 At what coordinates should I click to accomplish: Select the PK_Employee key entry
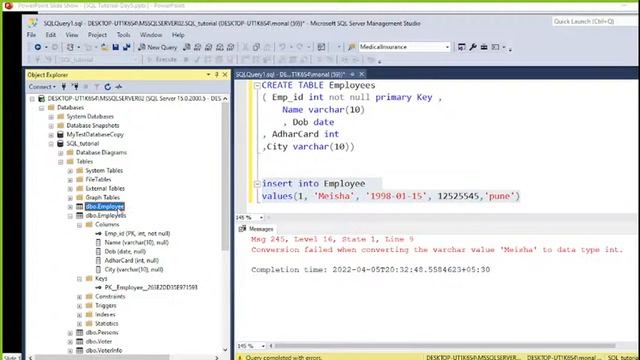[x=151, y=287]
